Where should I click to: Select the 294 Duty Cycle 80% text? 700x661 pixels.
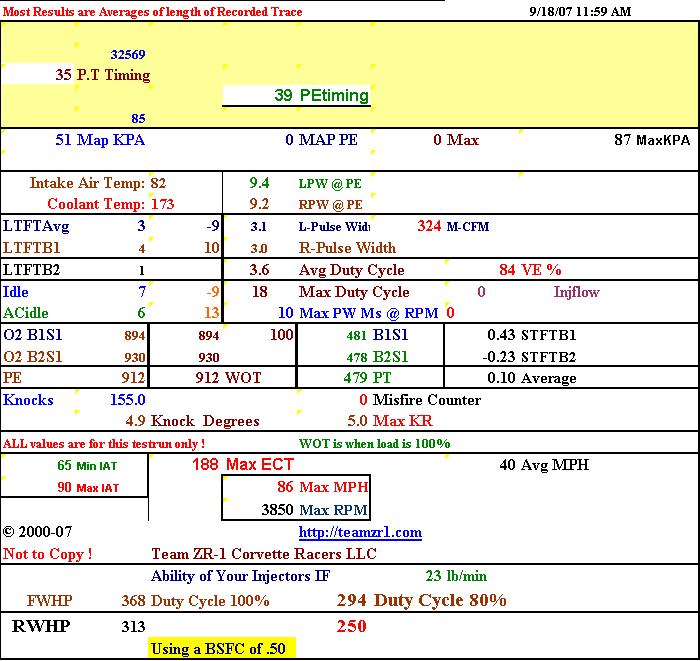pos(421,601)
